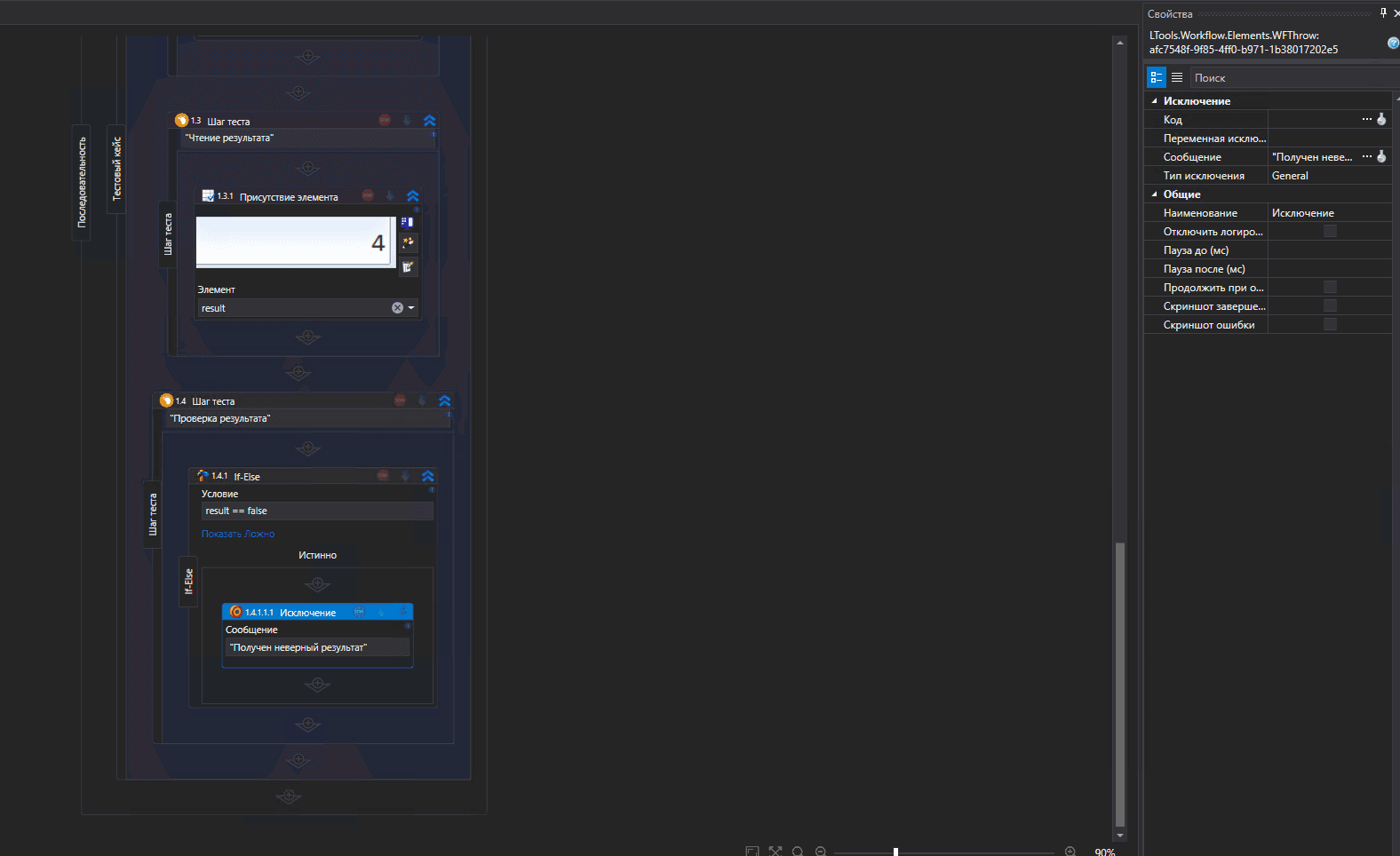The width and height of the screenshot is (1400, 856).
Task: Click the Показать Ложно link
Action: [x=238, y=534]
